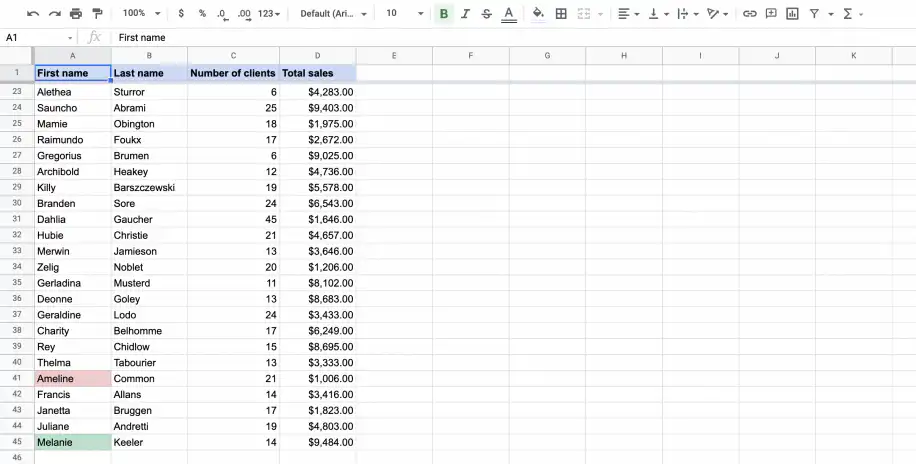The height and width of the screenshot is (464, 916).
Task: Select the cell Andretti
Action: 149,426
